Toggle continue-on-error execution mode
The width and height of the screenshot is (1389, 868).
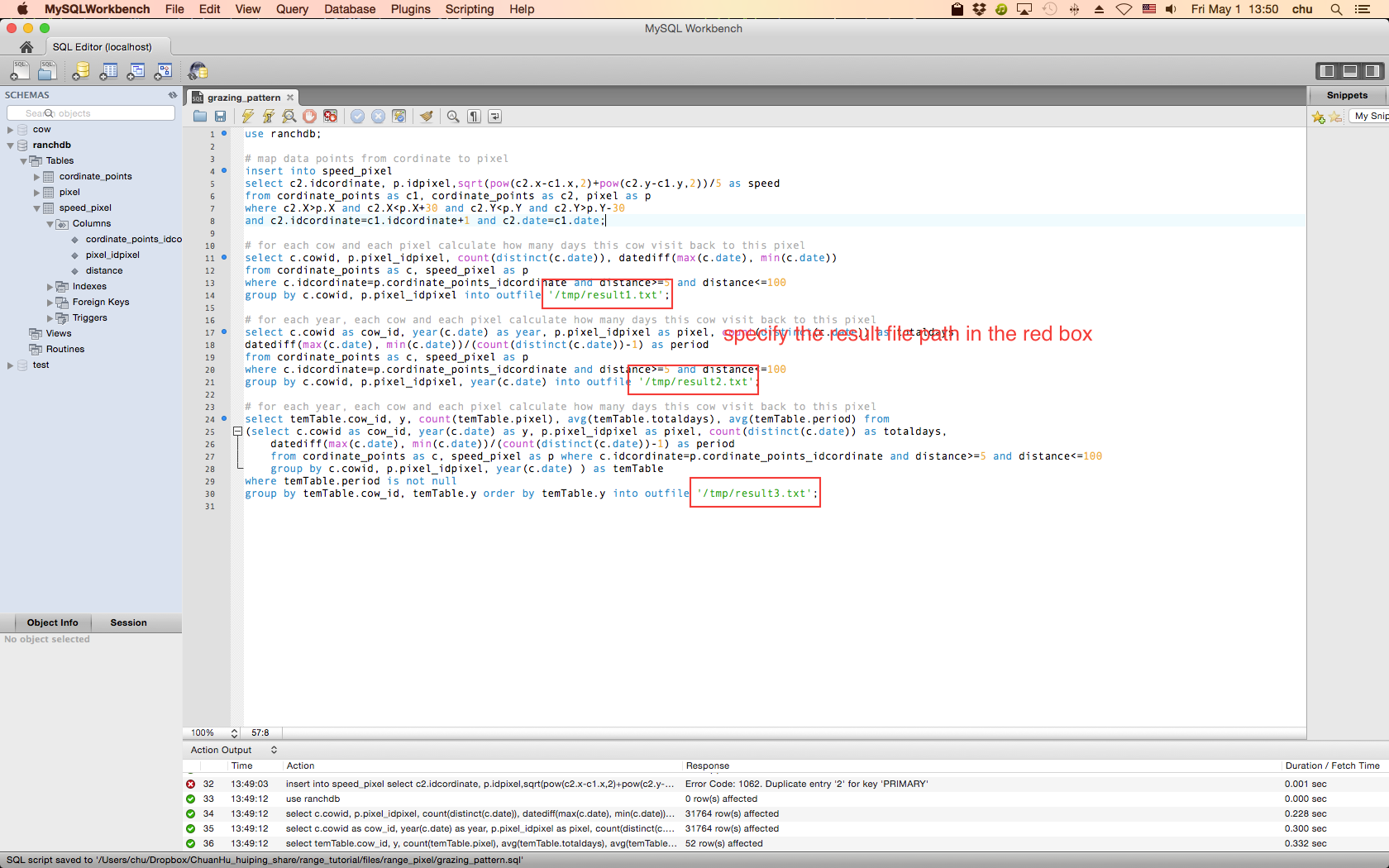tap(331, 117)
